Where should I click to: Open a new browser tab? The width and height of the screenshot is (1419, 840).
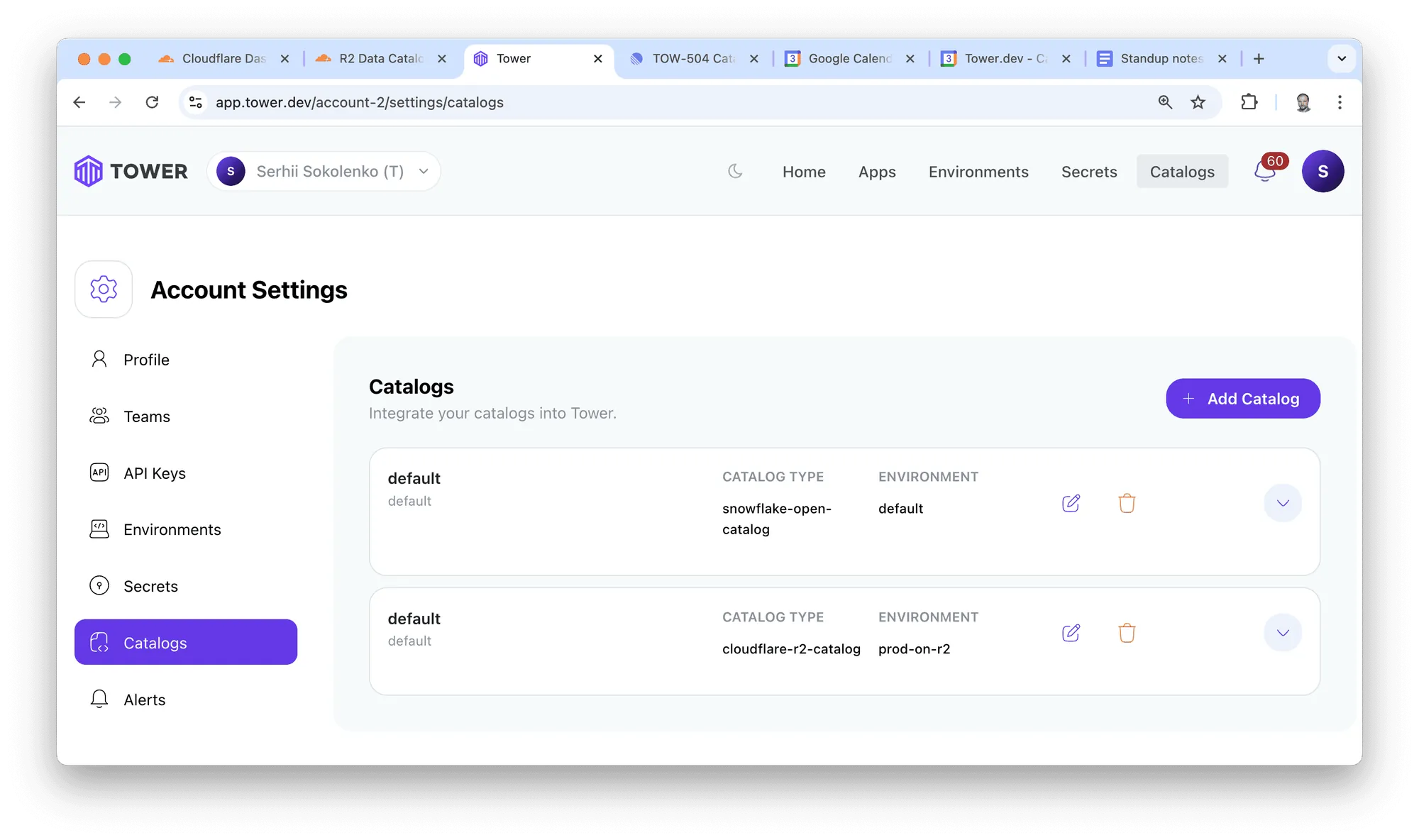pos(1259,58)
